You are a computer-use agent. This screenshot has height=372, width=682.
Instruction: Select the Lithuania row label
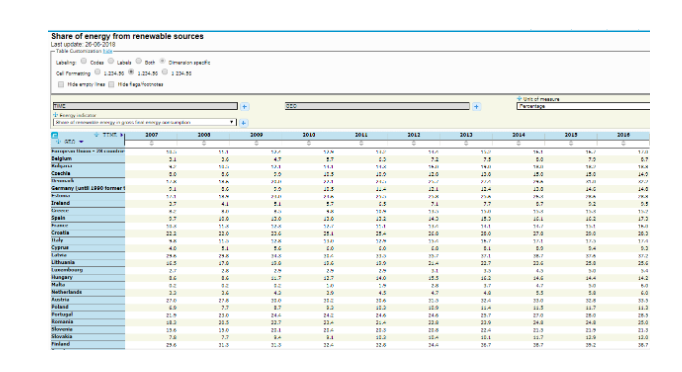pyautogui.click(x=63, y=262)
